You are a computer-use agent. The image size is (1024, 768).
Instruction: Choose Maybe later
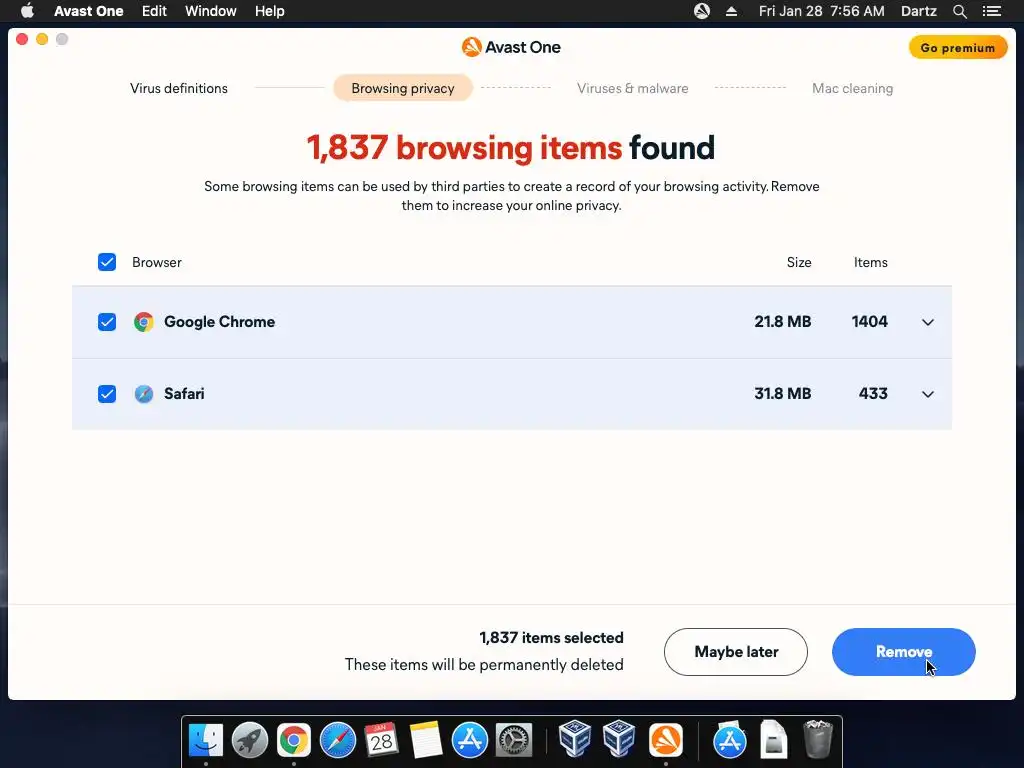pyautogui.click(x=736, y=652)
